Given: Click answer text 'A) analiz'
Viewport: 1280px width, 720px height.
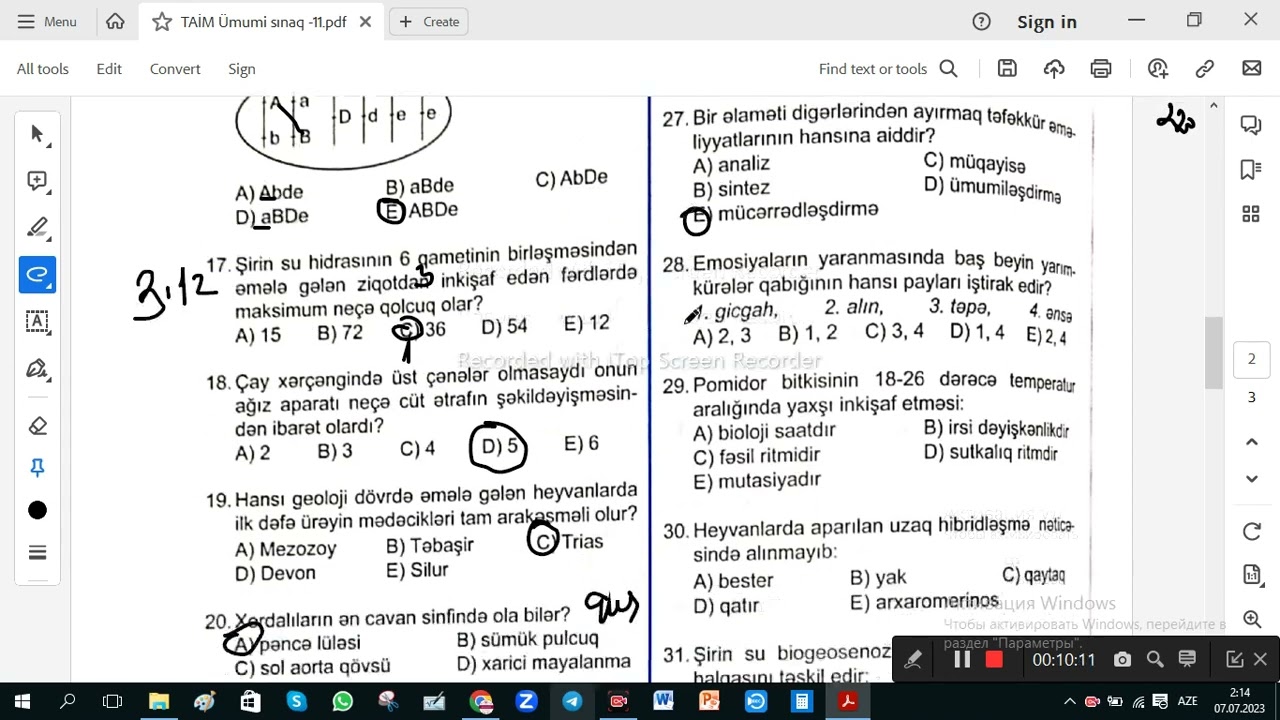Looking at the screenshot, I should tap(731, 164).
